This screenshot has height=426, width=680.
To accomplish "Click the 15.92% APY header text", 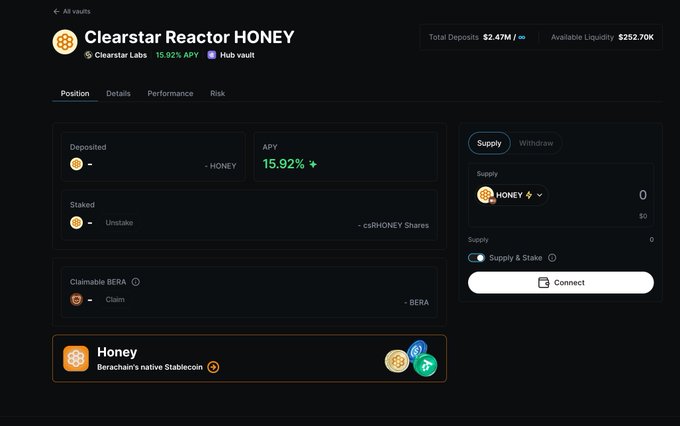I will 177,55.
